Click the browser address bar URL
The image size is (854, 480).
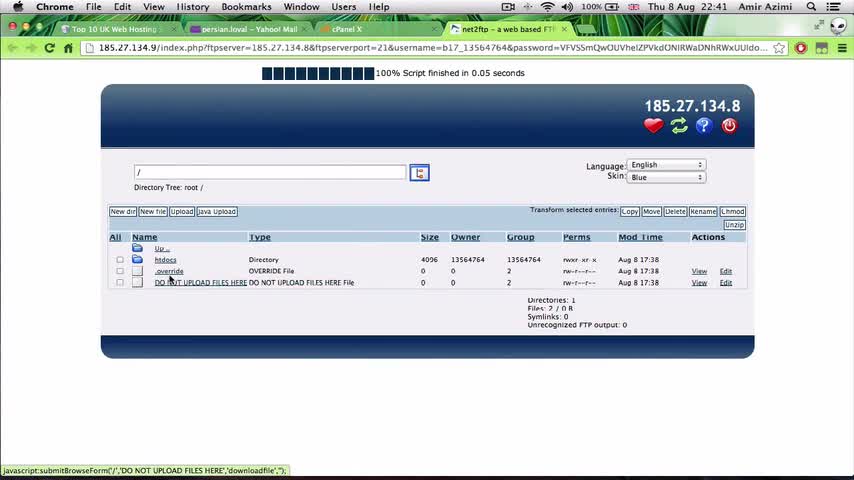(433, 48)
